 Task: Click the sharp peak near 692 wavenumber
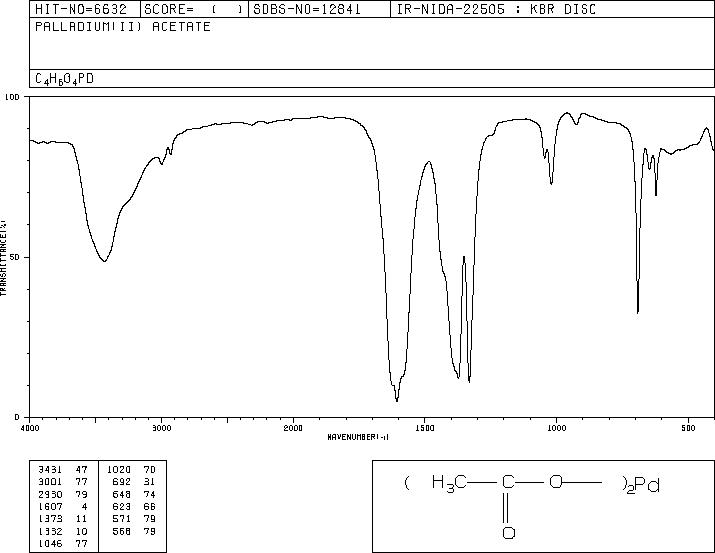click(637, 312)
